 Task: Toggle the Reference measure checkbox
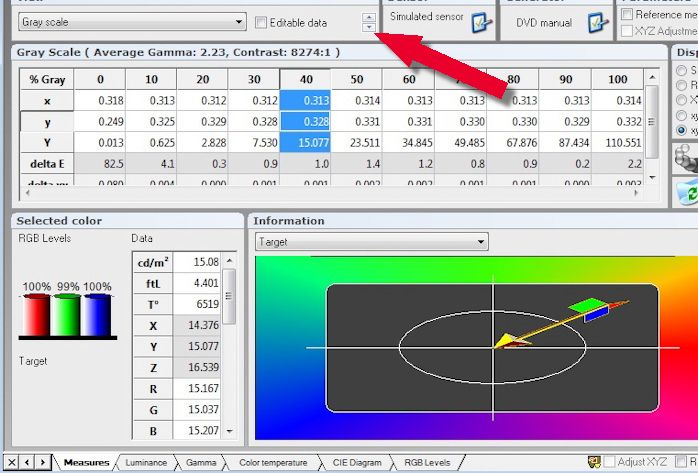click(627, 14)
